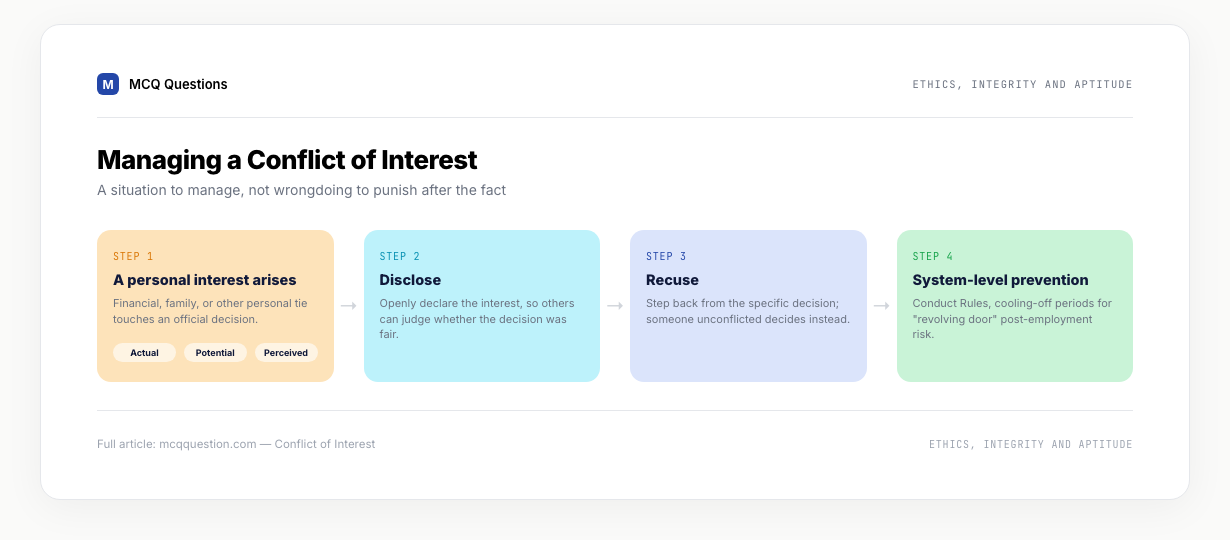This screenshot has width=1230, height=540.
Task: Click the subtitle about managing a situation
Action: coord(301,190)
